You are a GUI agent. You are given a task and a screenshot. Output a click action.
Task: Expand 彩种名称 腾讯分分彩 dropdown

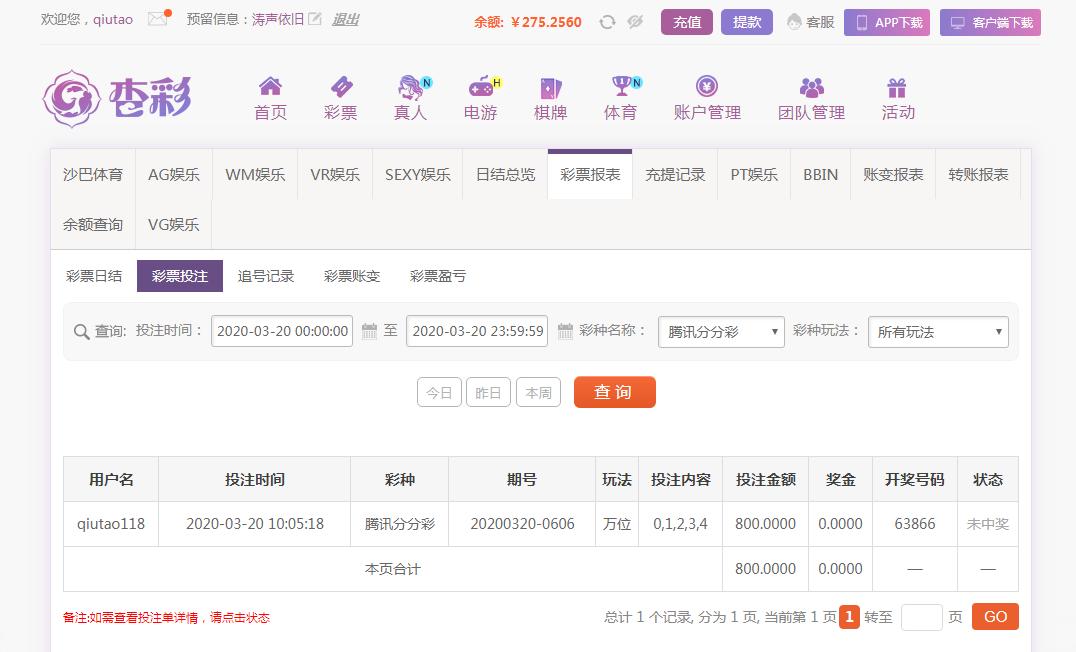click(x=721, y=331)
